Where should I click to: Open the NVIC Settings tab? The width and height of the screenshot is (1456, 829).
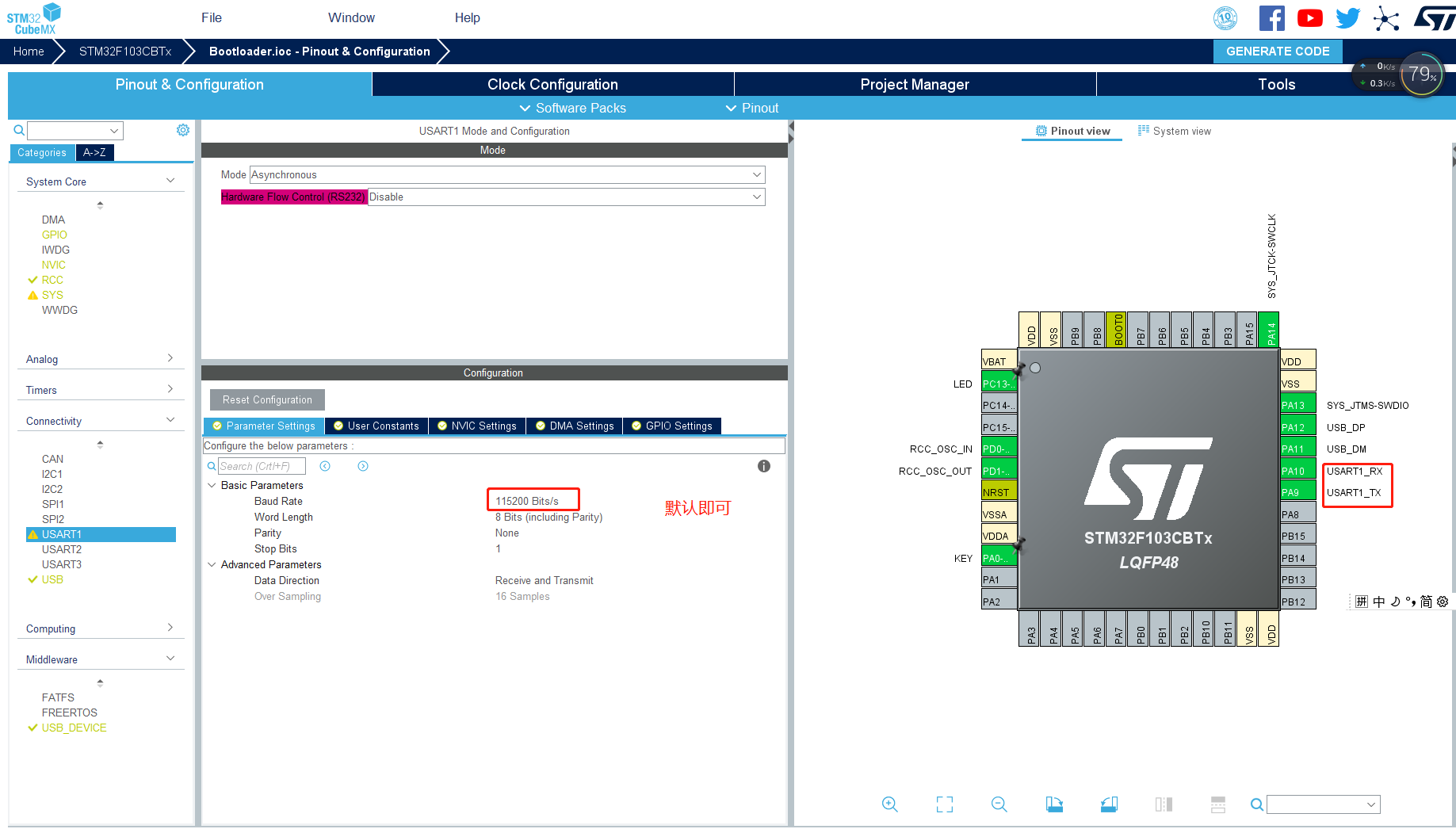[x=477, y=426]
